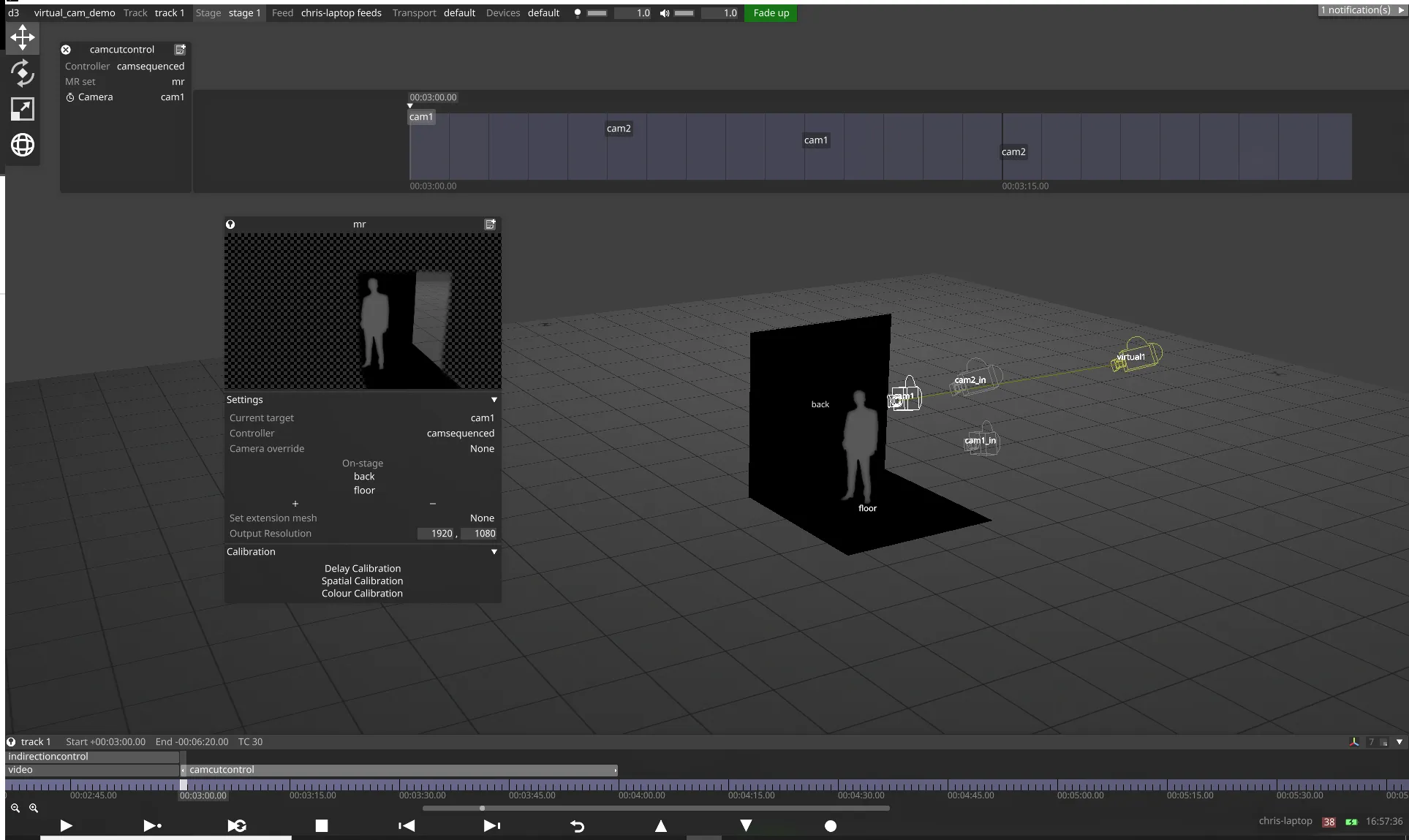Select the scale tool icon
This screenshot has height=840, width=1409.
[23, 109]
